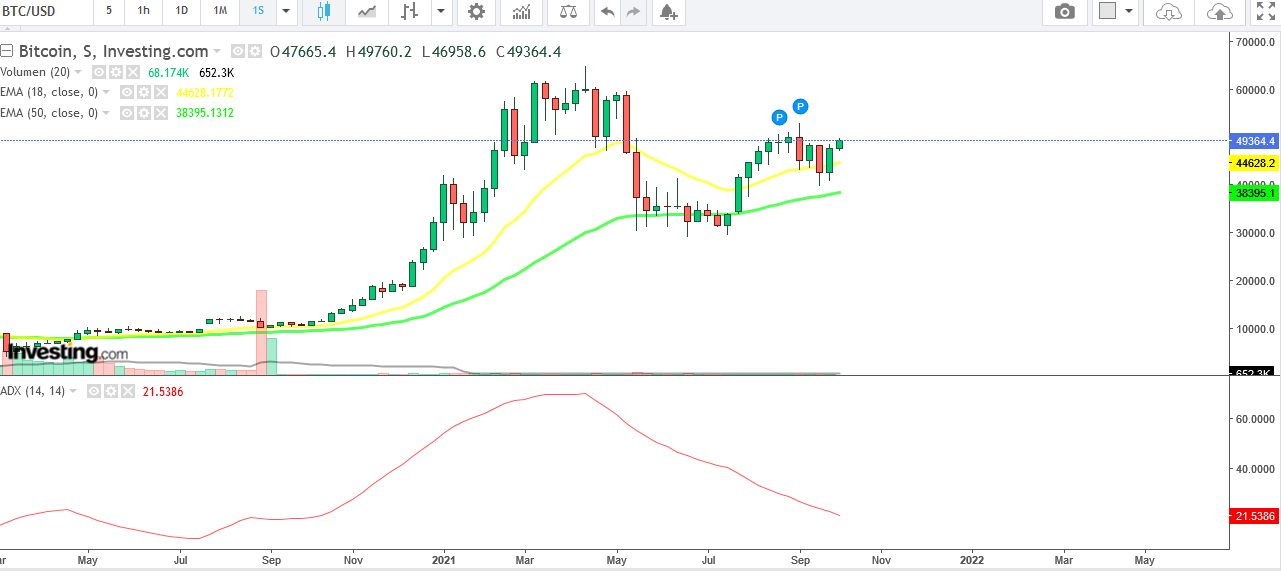Expand EMA (50, close, 0) dropdown arrow
1281x571 pixels.
tap(106, 113)
